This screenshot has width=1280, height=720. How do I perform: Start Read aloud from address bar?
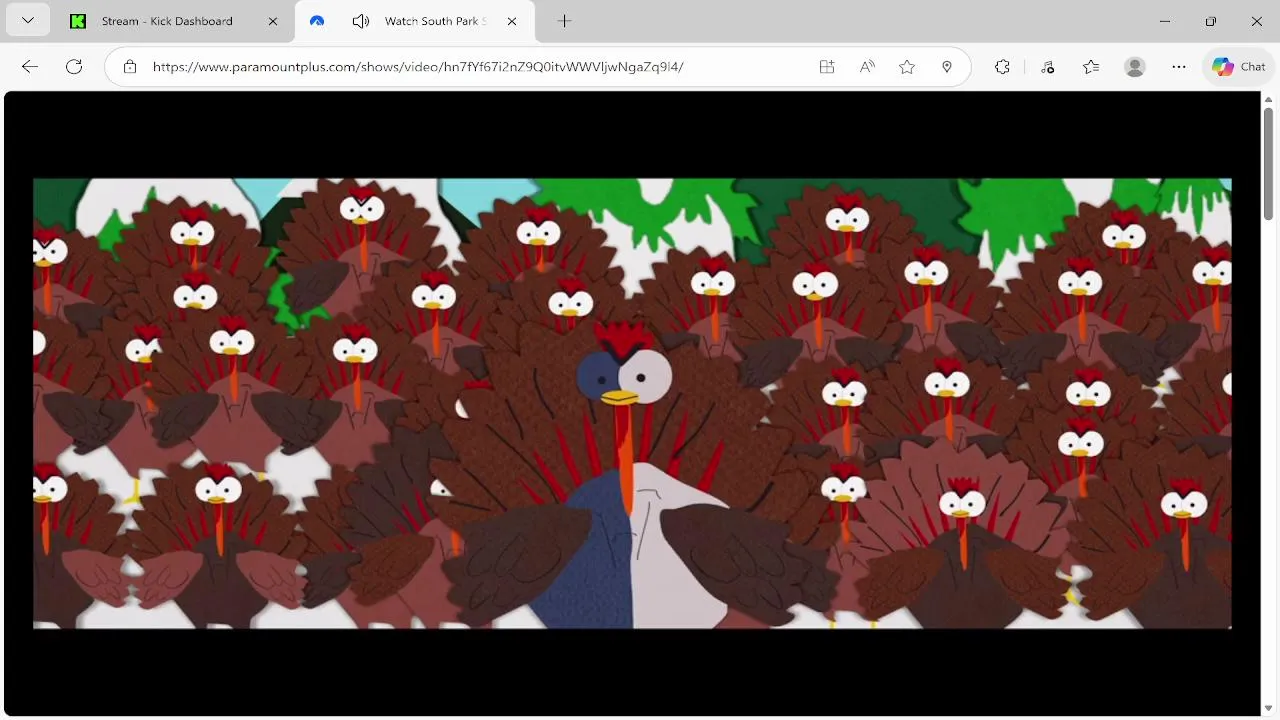tap(867, 67)
